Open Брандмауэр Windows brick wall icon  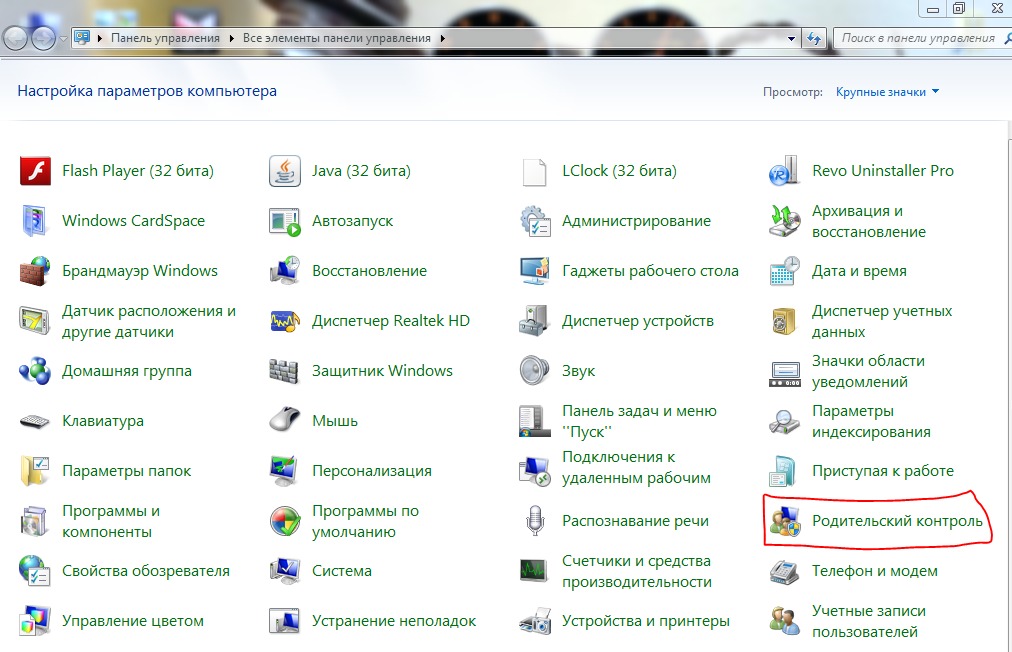click(x=35, y=271)
